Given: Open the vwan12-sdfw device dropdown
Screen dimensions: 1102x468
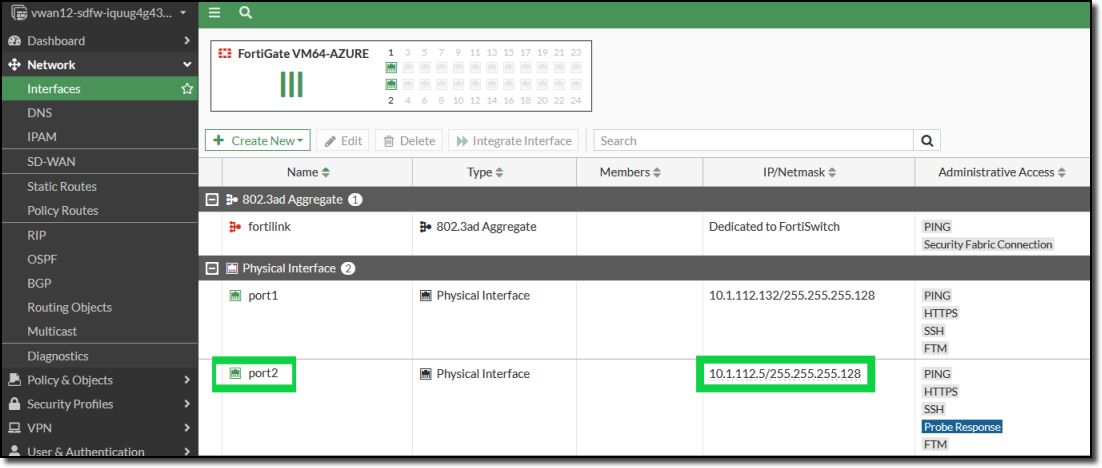Looking at the screenshot, I should [x=98, y=13].
